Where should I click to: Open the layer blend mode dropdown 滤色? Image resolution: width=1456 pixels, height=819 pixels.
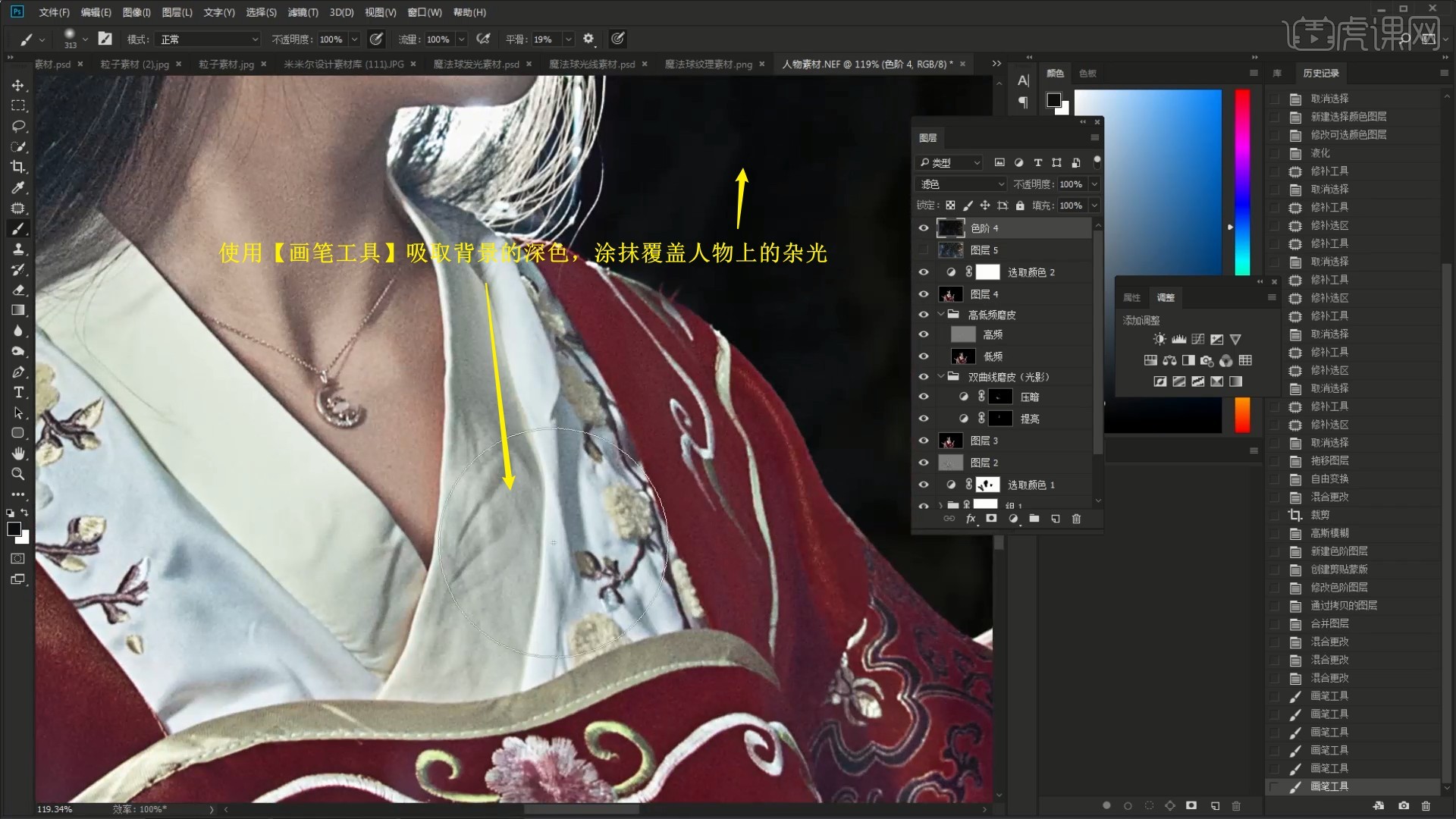(x=961, y=184)
